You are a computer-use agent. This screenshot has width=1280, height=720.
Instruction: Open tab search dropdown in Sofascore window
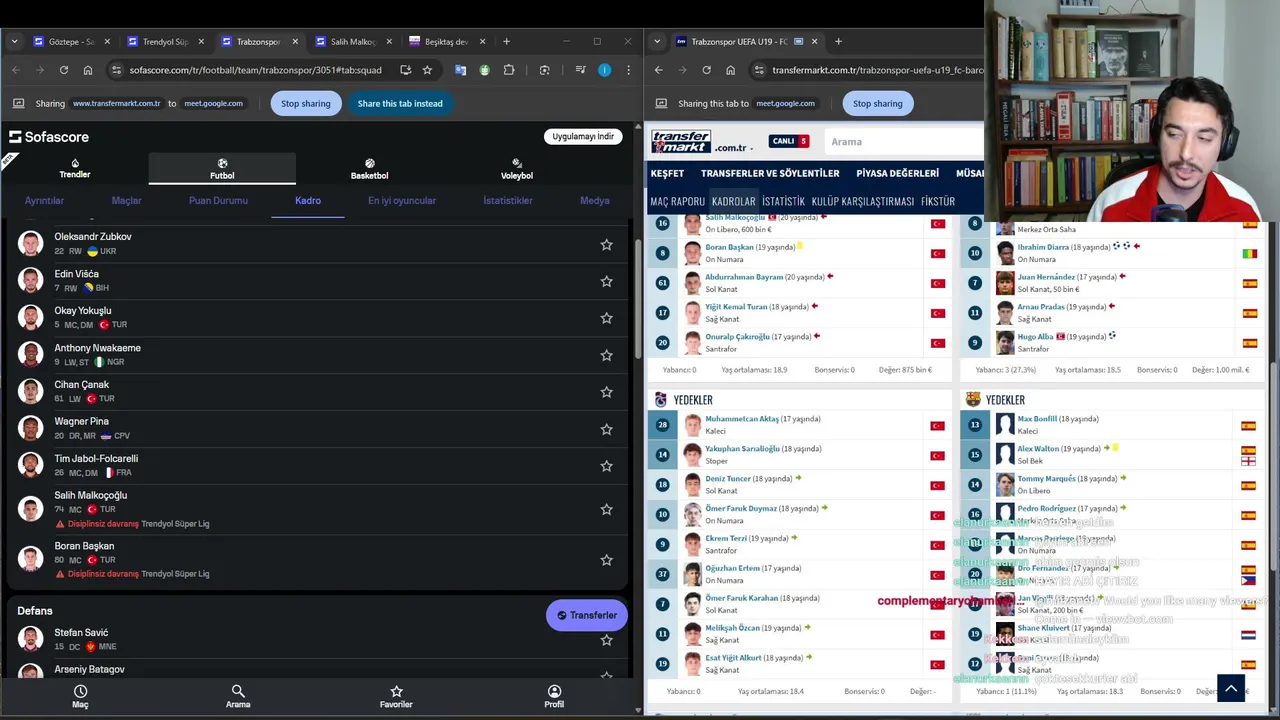tap(14, 42)
